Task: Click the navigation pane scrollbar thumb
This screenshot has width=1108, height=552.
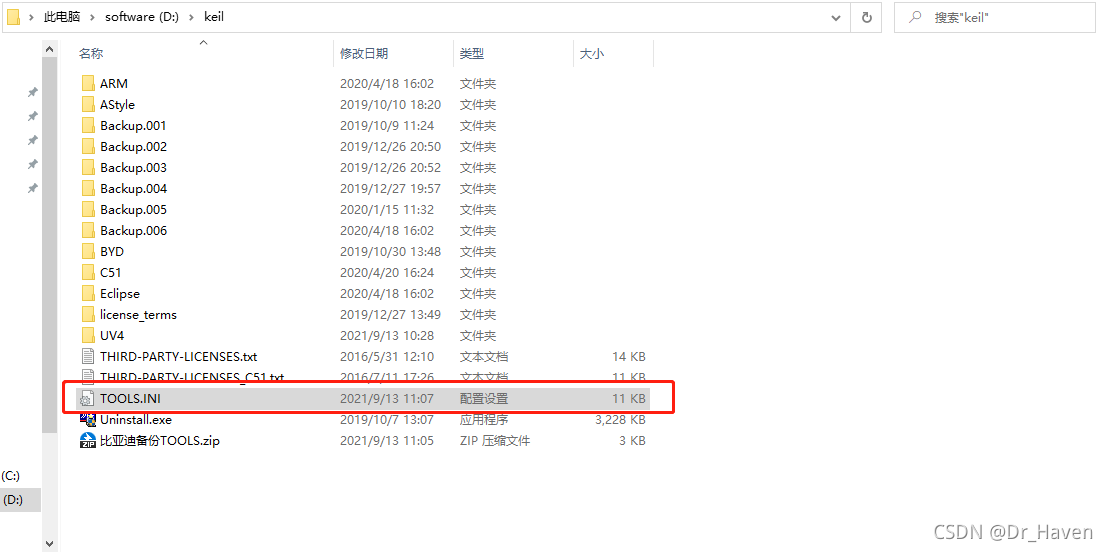Action: point(49,246)
